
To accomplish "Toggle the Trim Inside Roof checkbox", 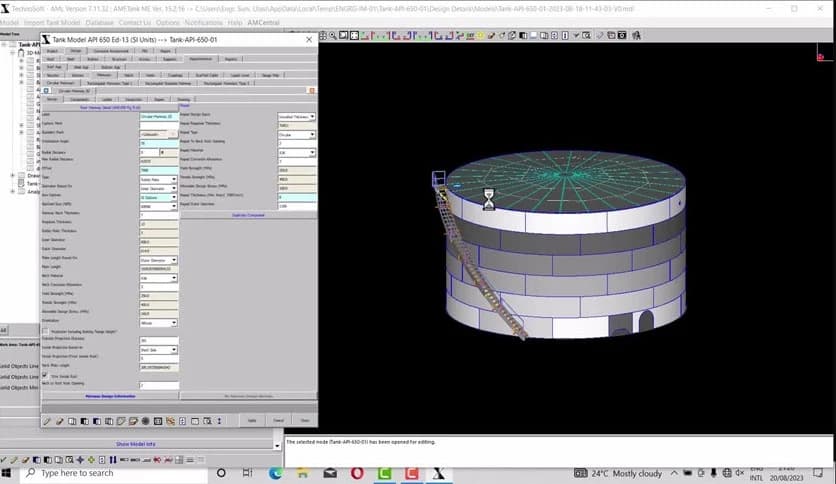I will coord(46,376).
